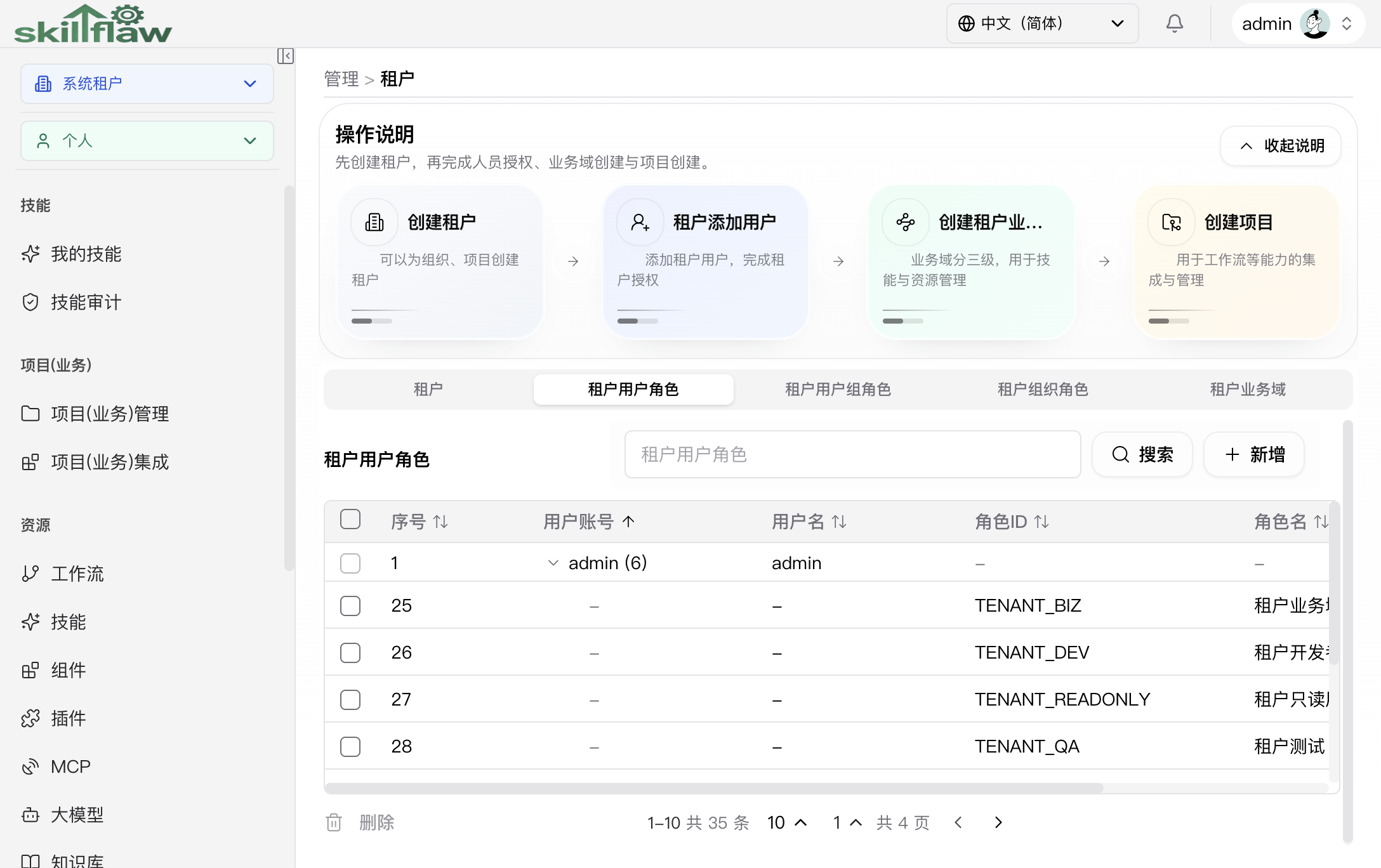The height and width of the screenshot is (868, 1381).
Task: Collapse the admin (6) group row
Action: pos(553,563)
